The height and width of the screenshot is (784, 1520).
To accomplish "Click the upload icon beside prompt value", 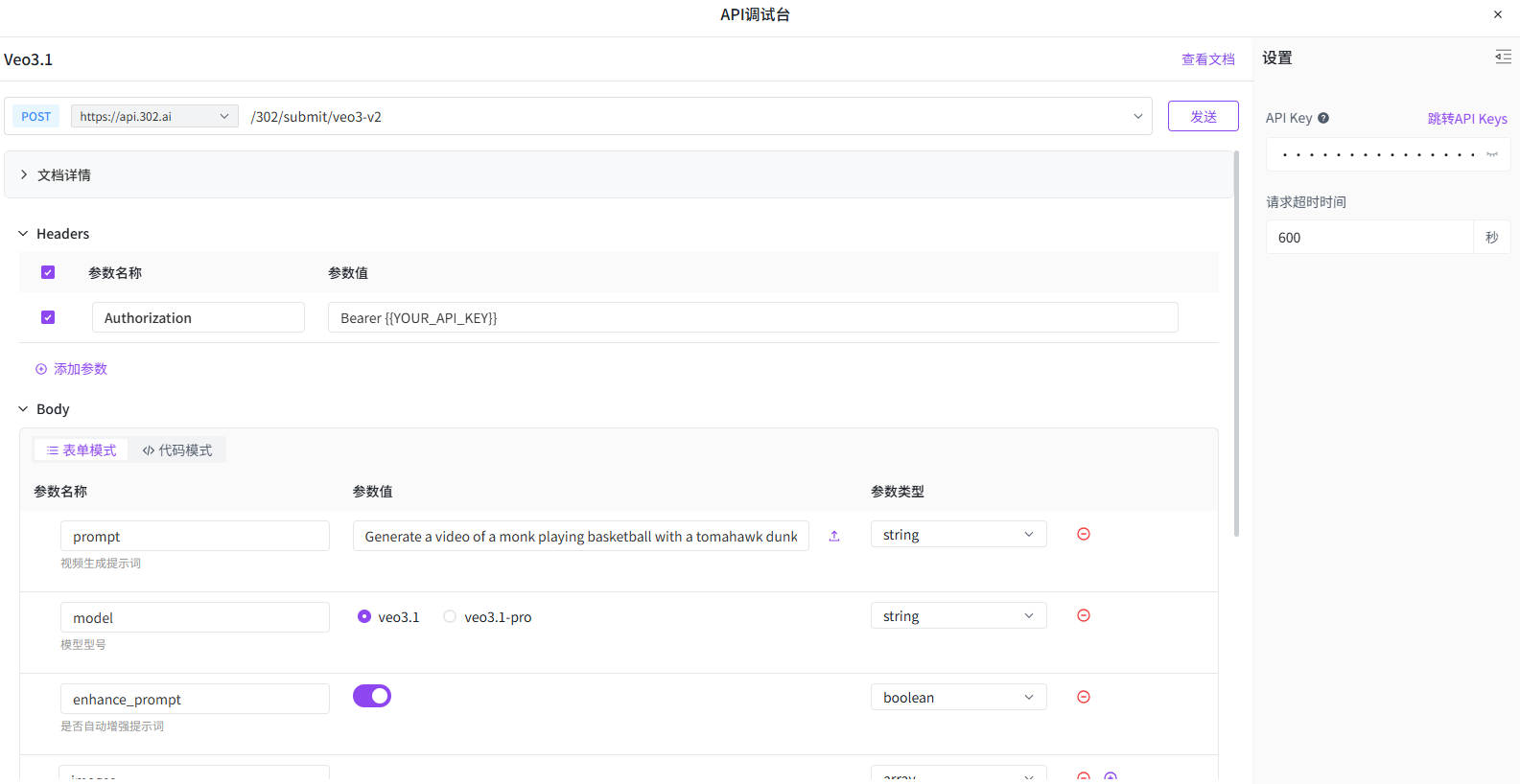I will (834, 536).
